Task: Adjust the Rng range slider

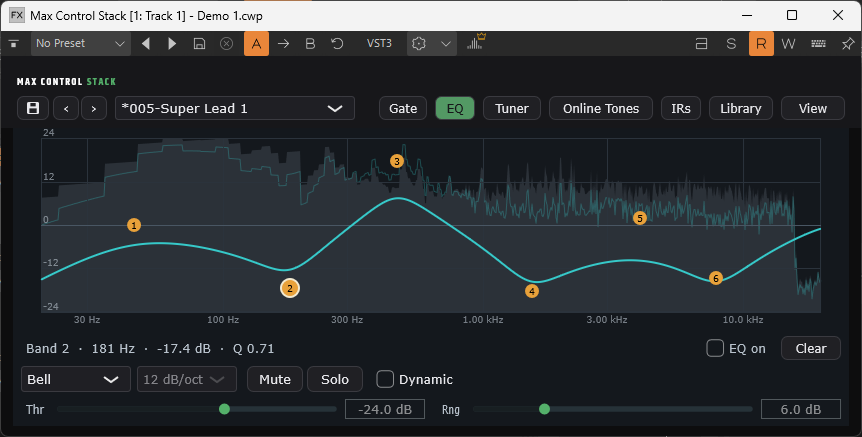Action: (544, 409)
